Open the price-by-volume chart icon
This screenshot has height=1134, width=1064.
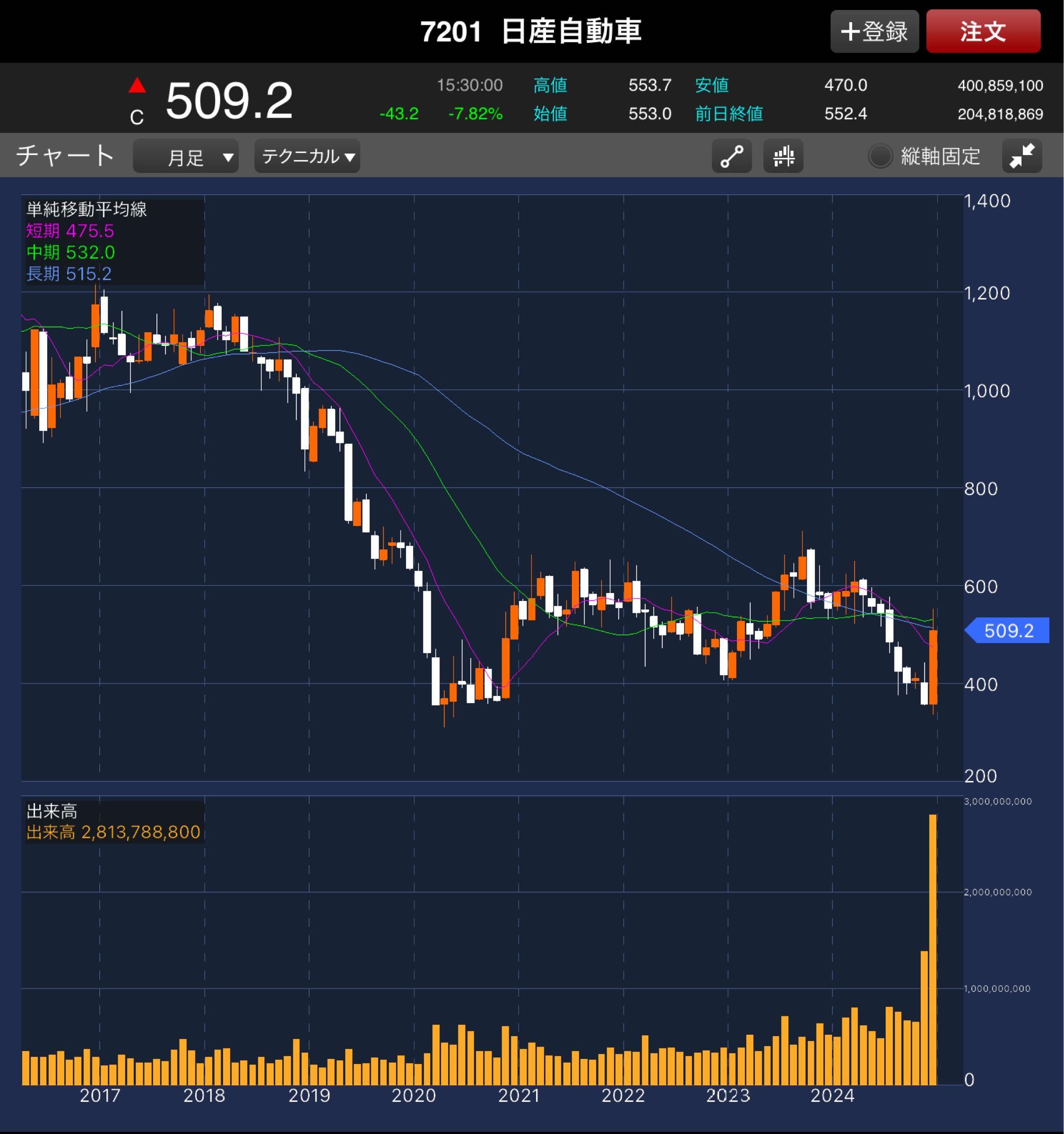783,156
